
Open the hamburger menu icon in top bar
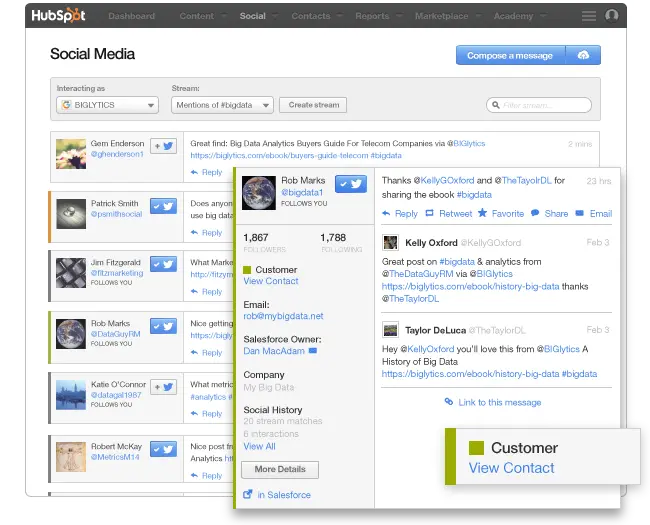(589, 16)
